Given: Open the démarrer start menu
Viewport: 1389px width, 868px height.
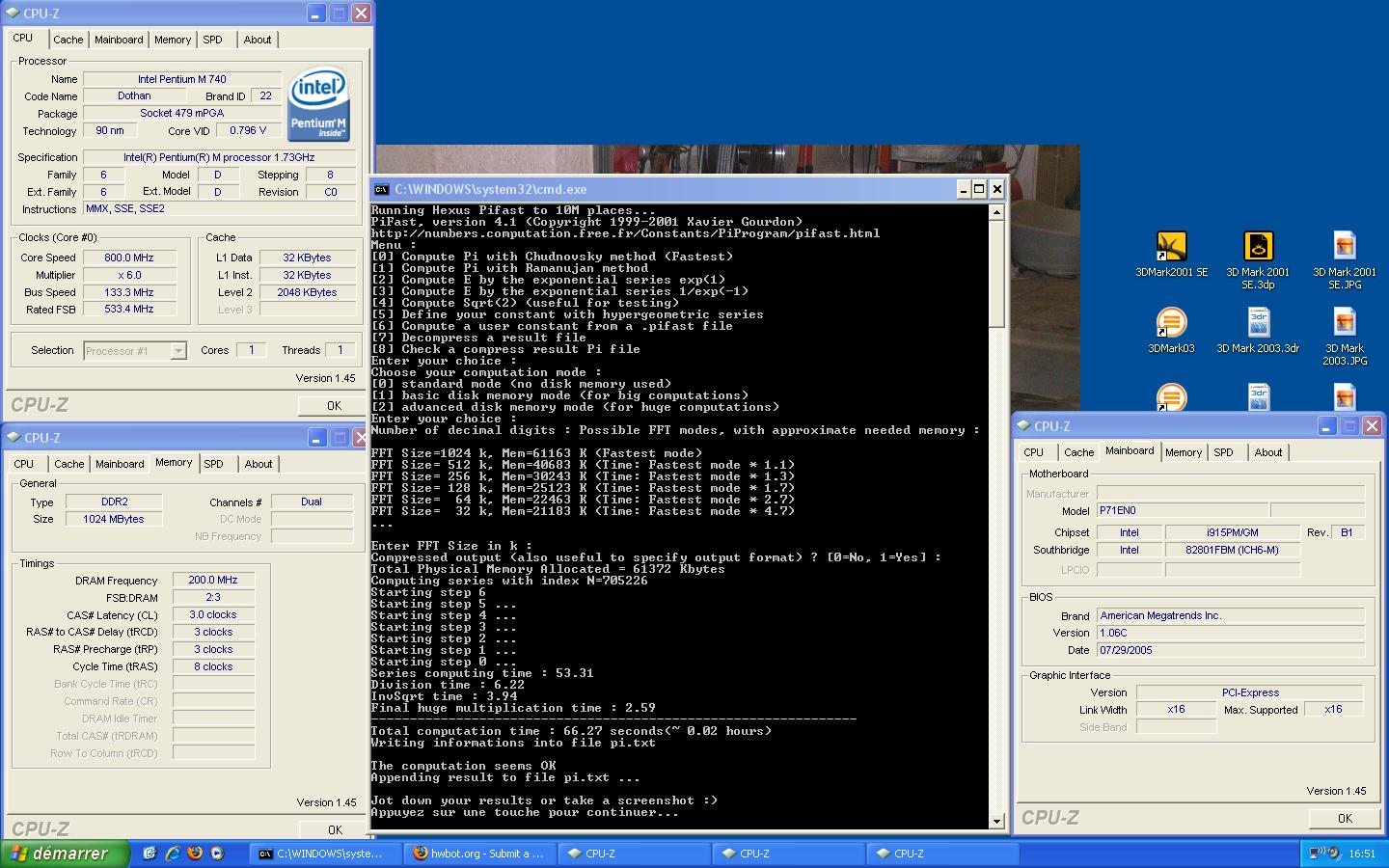Looking at the screenshot, I should click(x=64, y=854).
